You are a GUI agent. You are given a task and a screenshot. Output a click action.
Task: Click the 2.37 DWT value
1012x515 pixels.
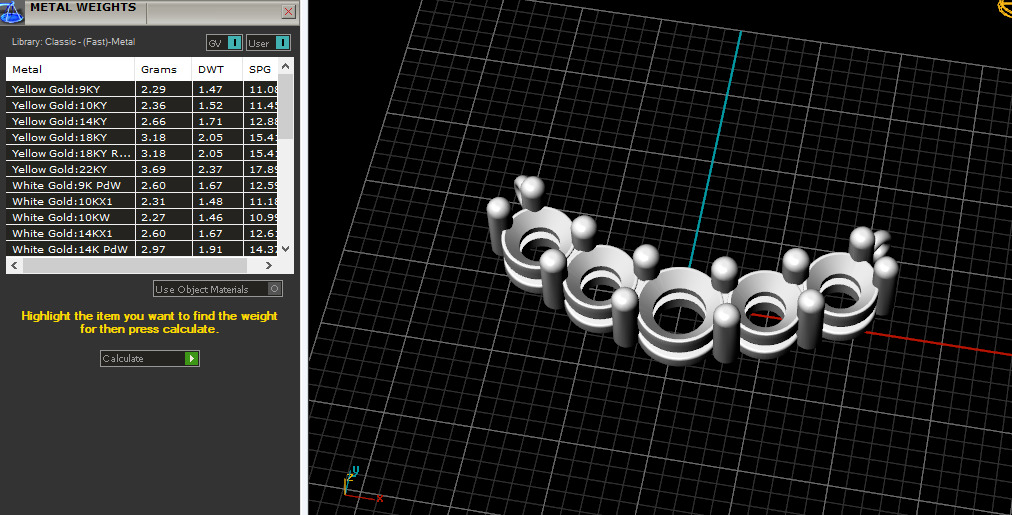[x=210, y=169]
